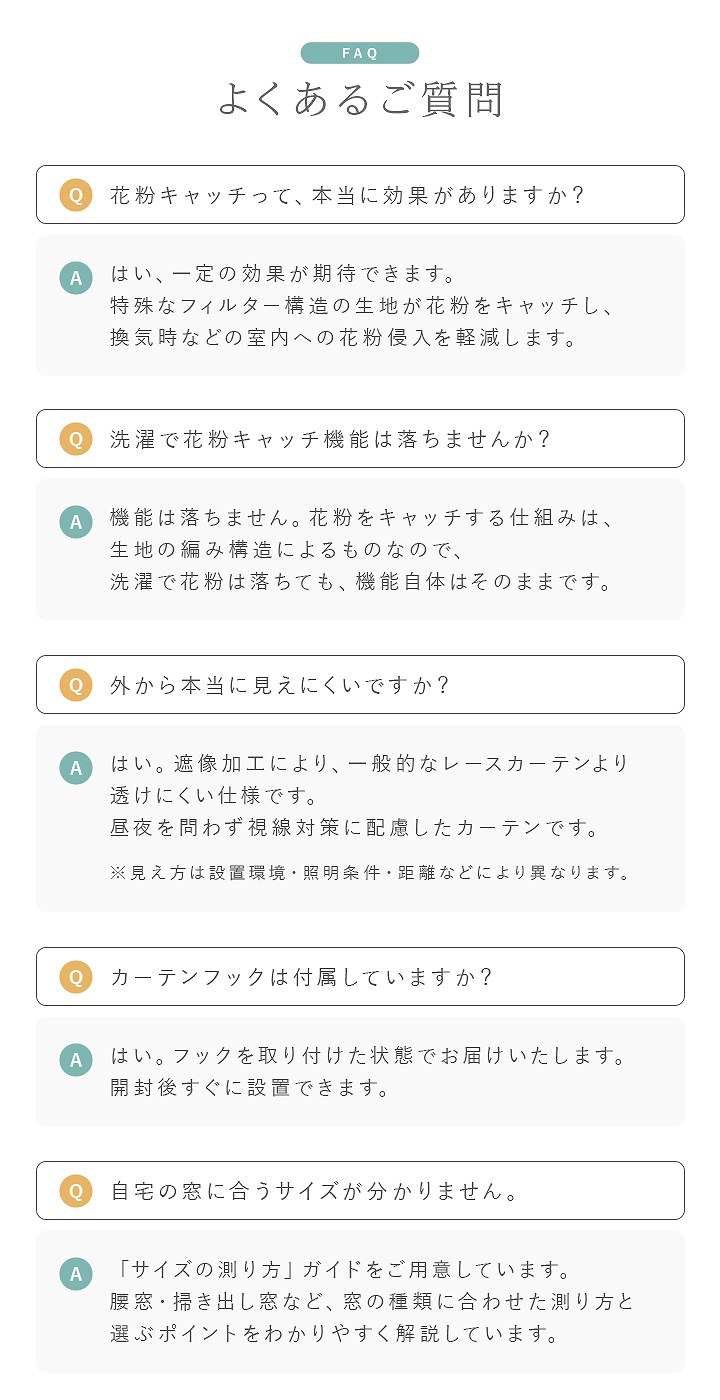
Task: Click the teal FAQ badge at top
Action: [x=360, y=53]
